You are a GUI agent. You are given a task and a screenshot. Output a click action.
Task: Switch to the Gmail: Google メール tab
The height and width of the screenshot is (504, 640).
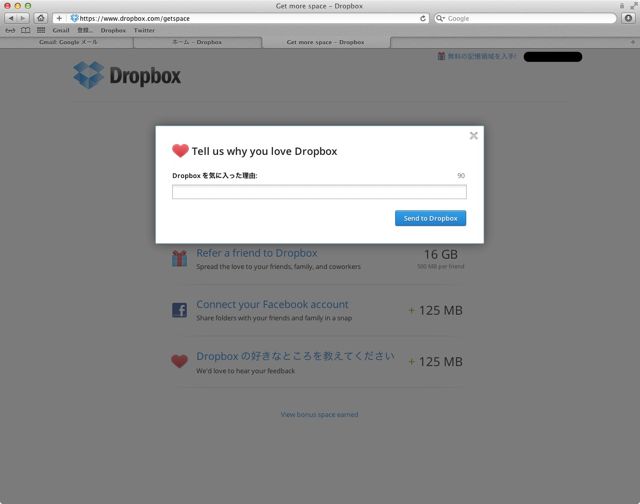(67, 42)
